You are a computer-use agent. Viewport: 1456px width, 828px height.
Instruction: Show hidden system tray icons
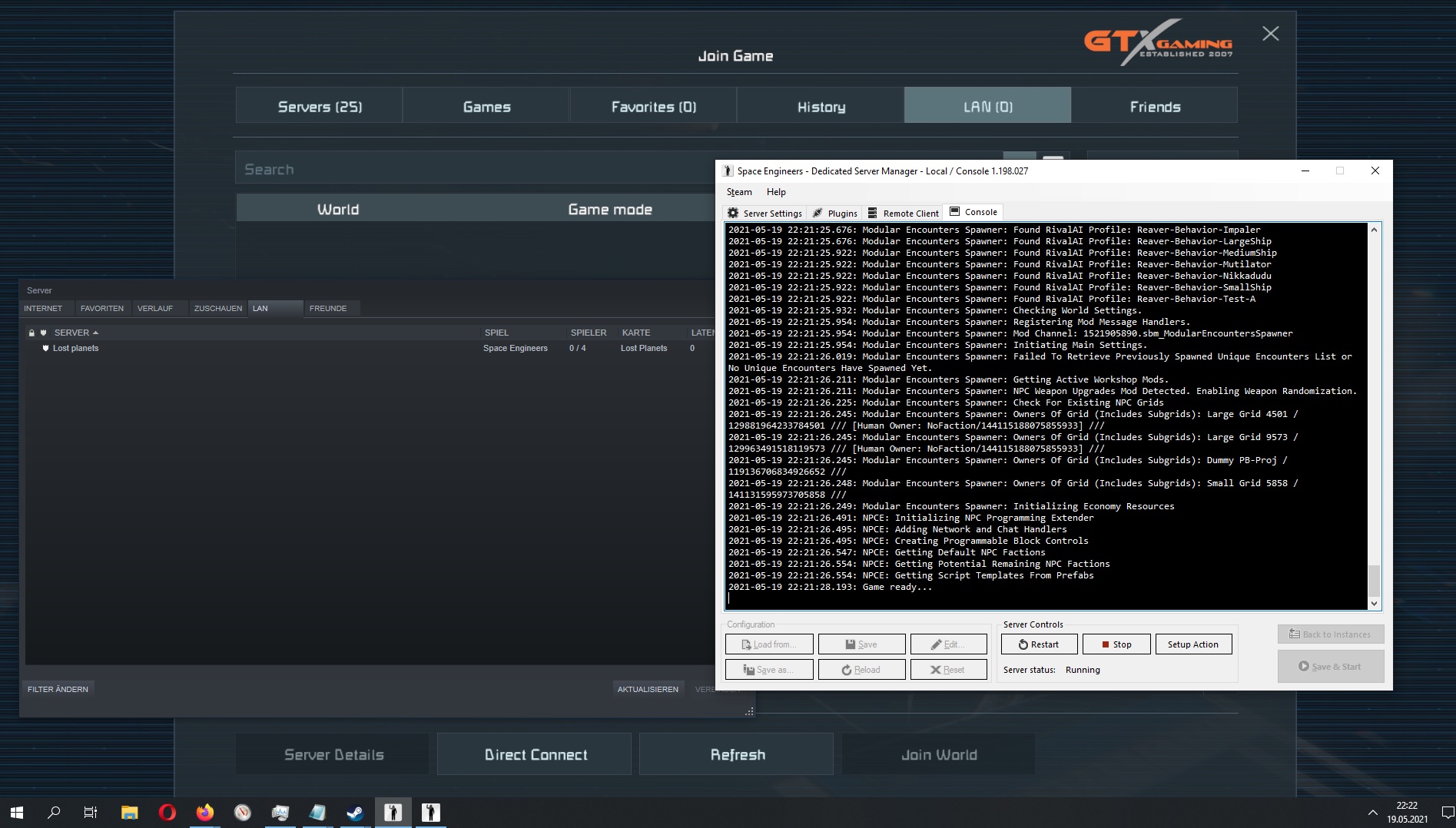pyautogui.click(x=1372, y=812)
